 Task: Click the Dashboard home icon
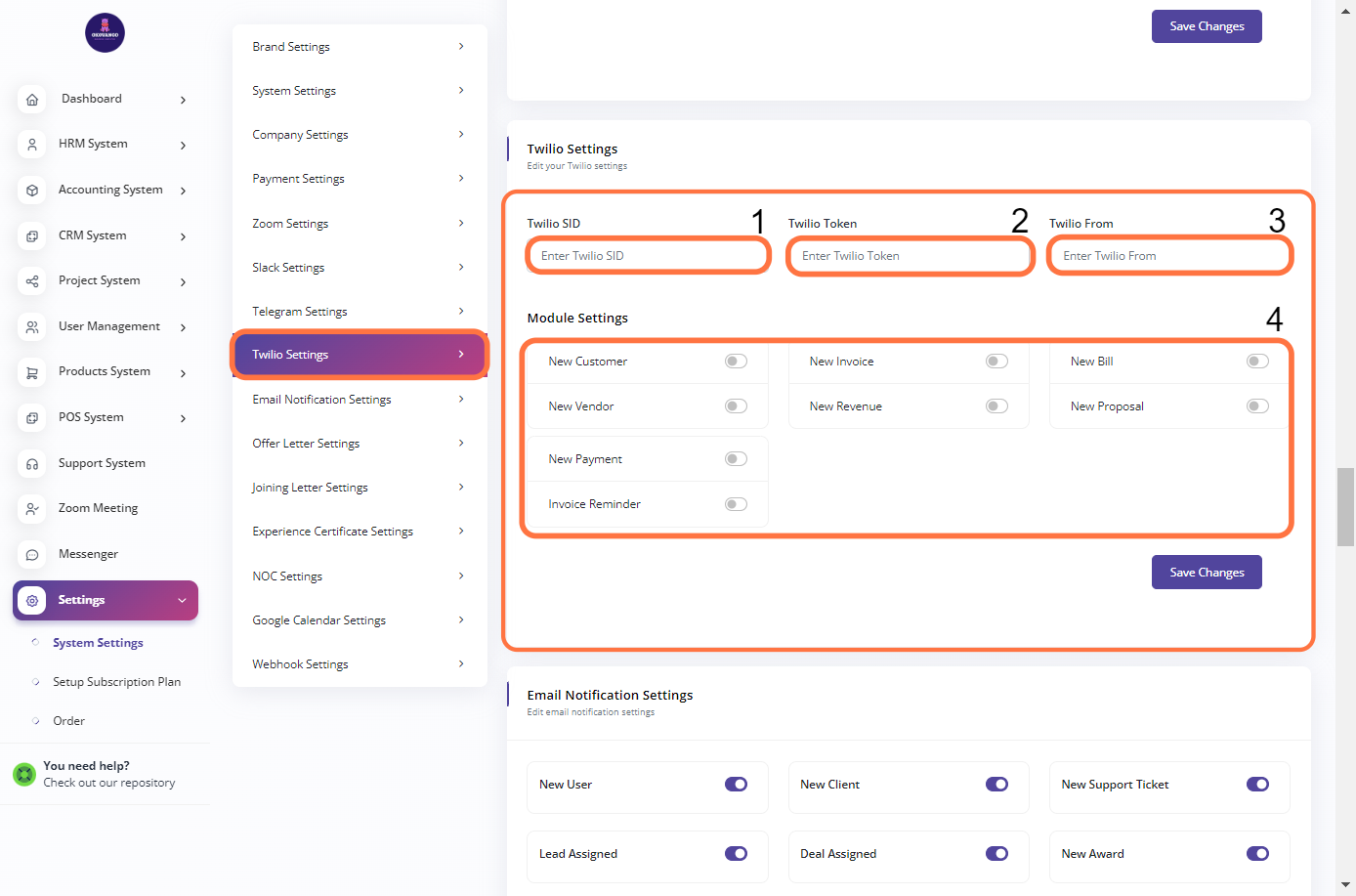click(x=32, y=100)
